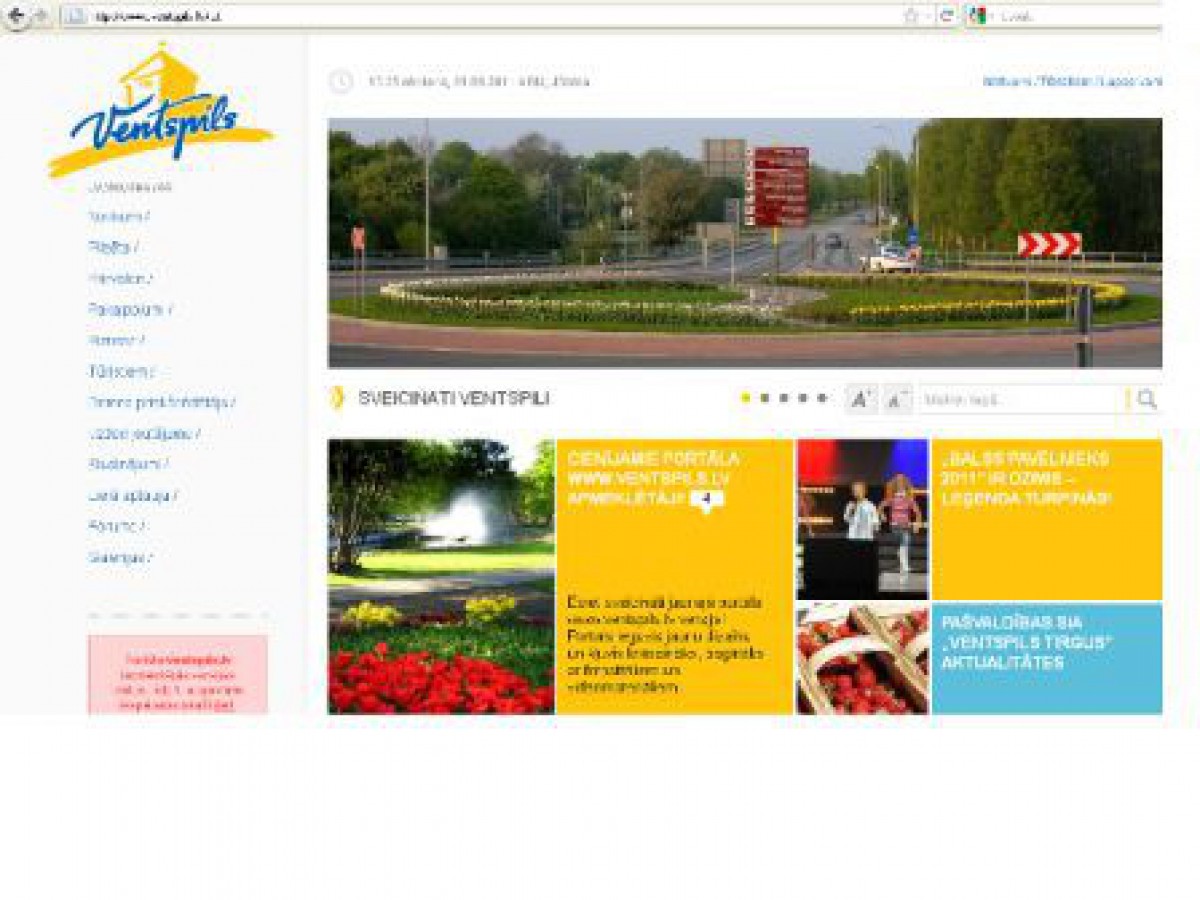Click into the site search text field

click(x=1020, y=399)
